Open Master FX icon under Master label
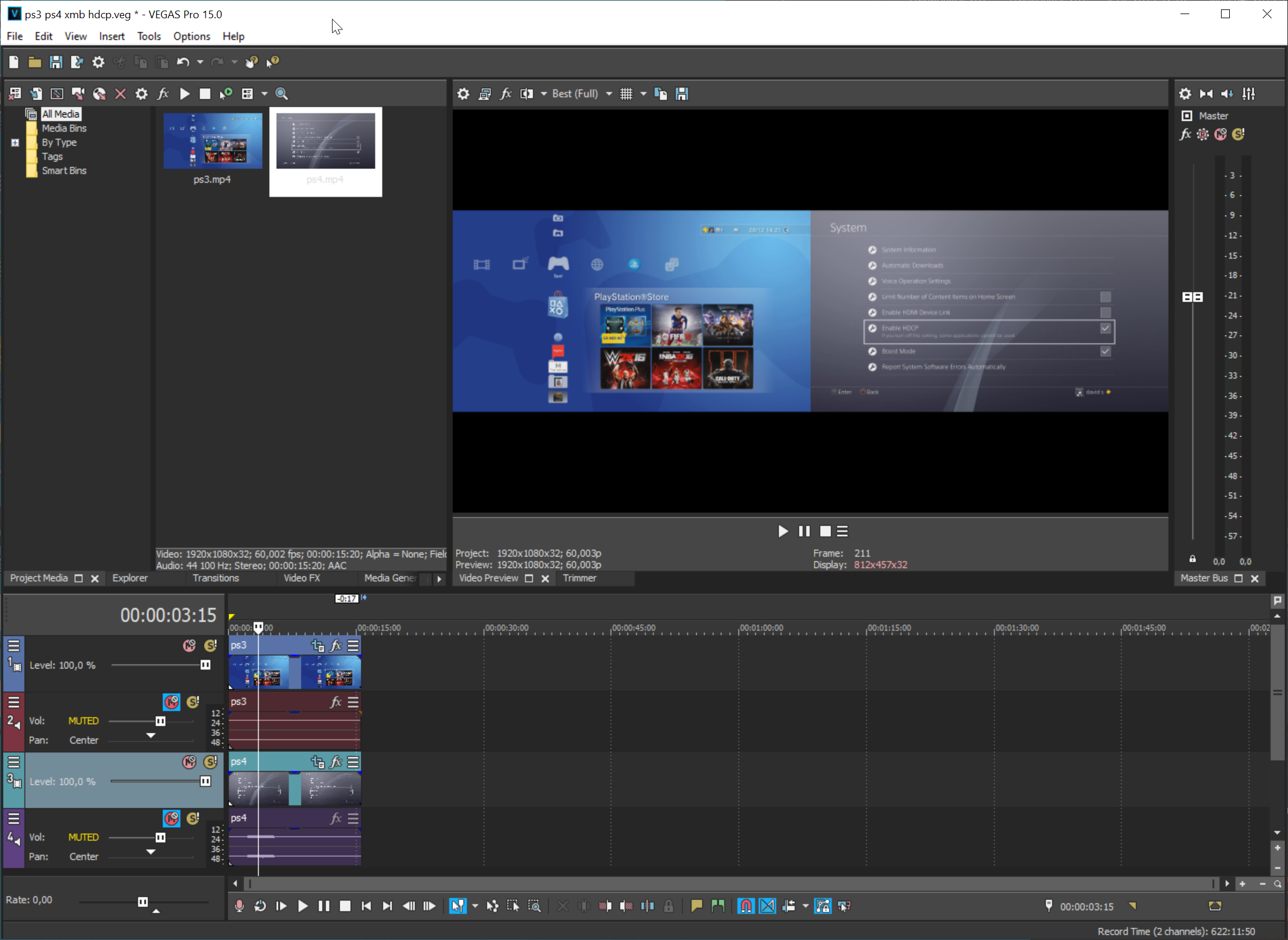Viewport: 1288px width, 940px height. 1185,134
